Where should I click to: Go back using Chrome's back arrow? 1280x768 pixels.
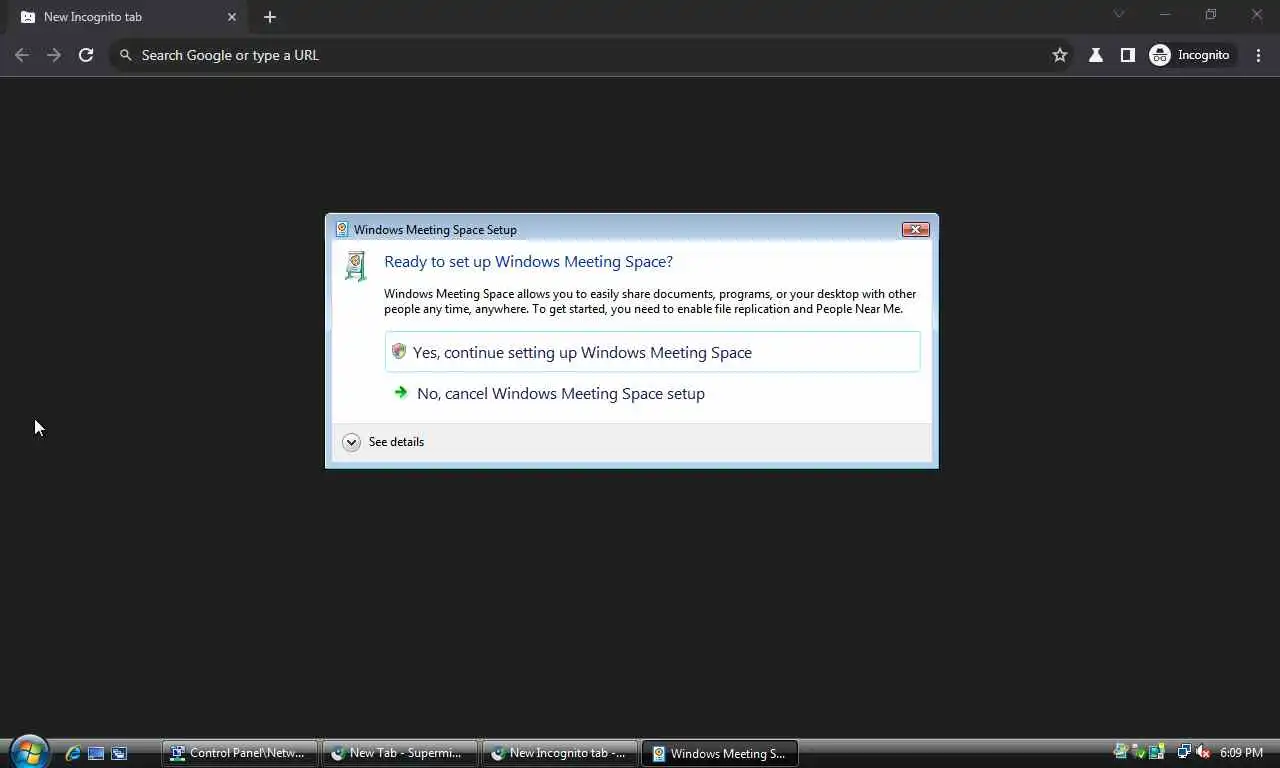click(x=22, y=55)
